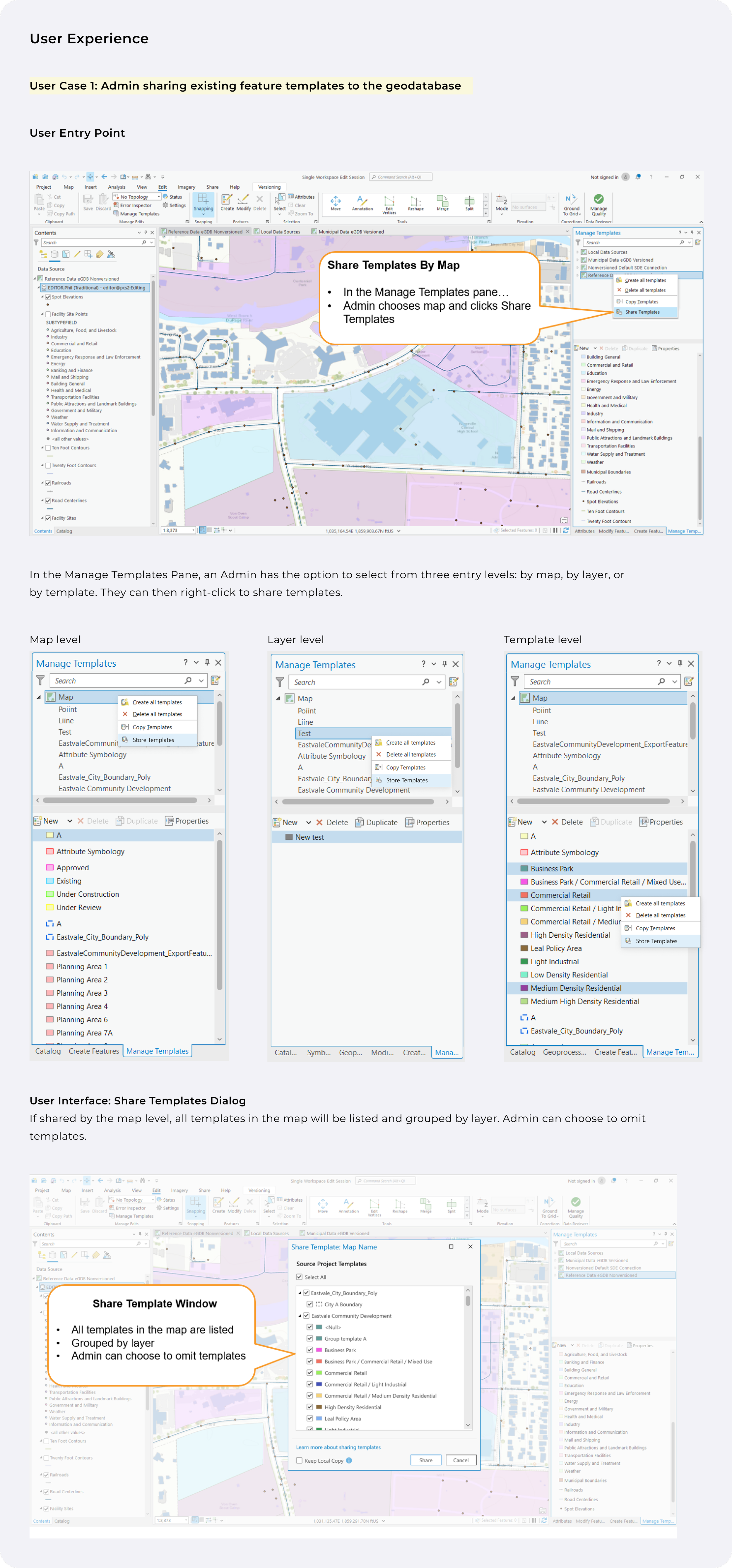Collapse Eastvale_City_Boundary_Poly group in the Share Template dialog

click(300, 1293)
